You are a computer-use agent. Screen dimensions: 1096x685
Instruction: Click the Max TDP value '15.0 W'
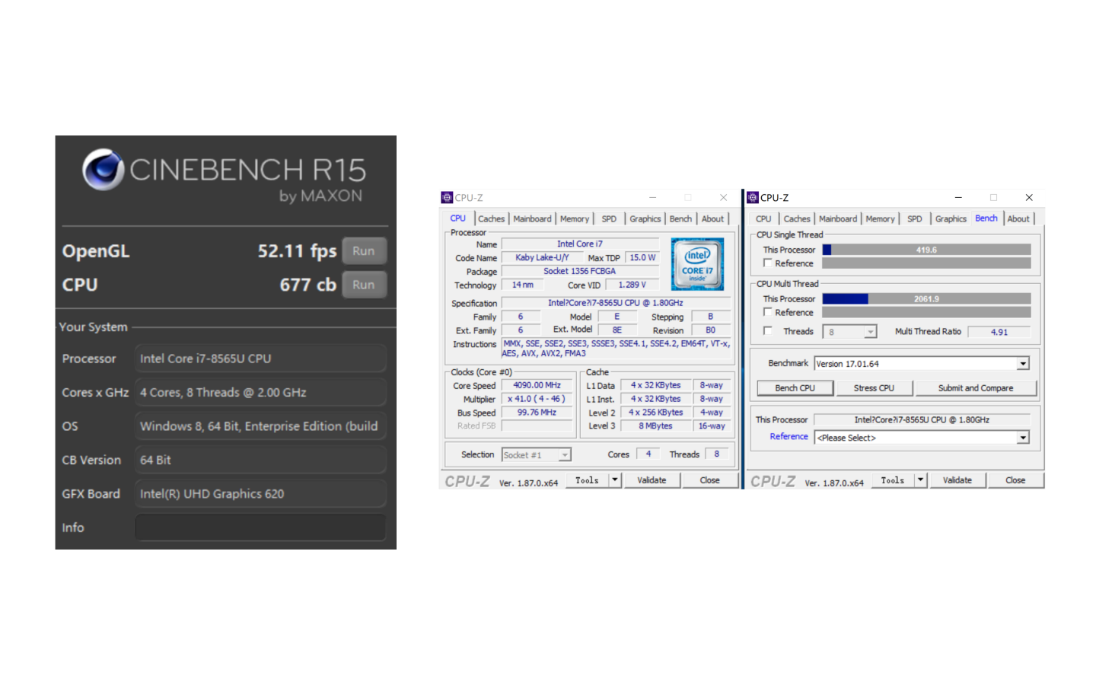coord(642,258)
